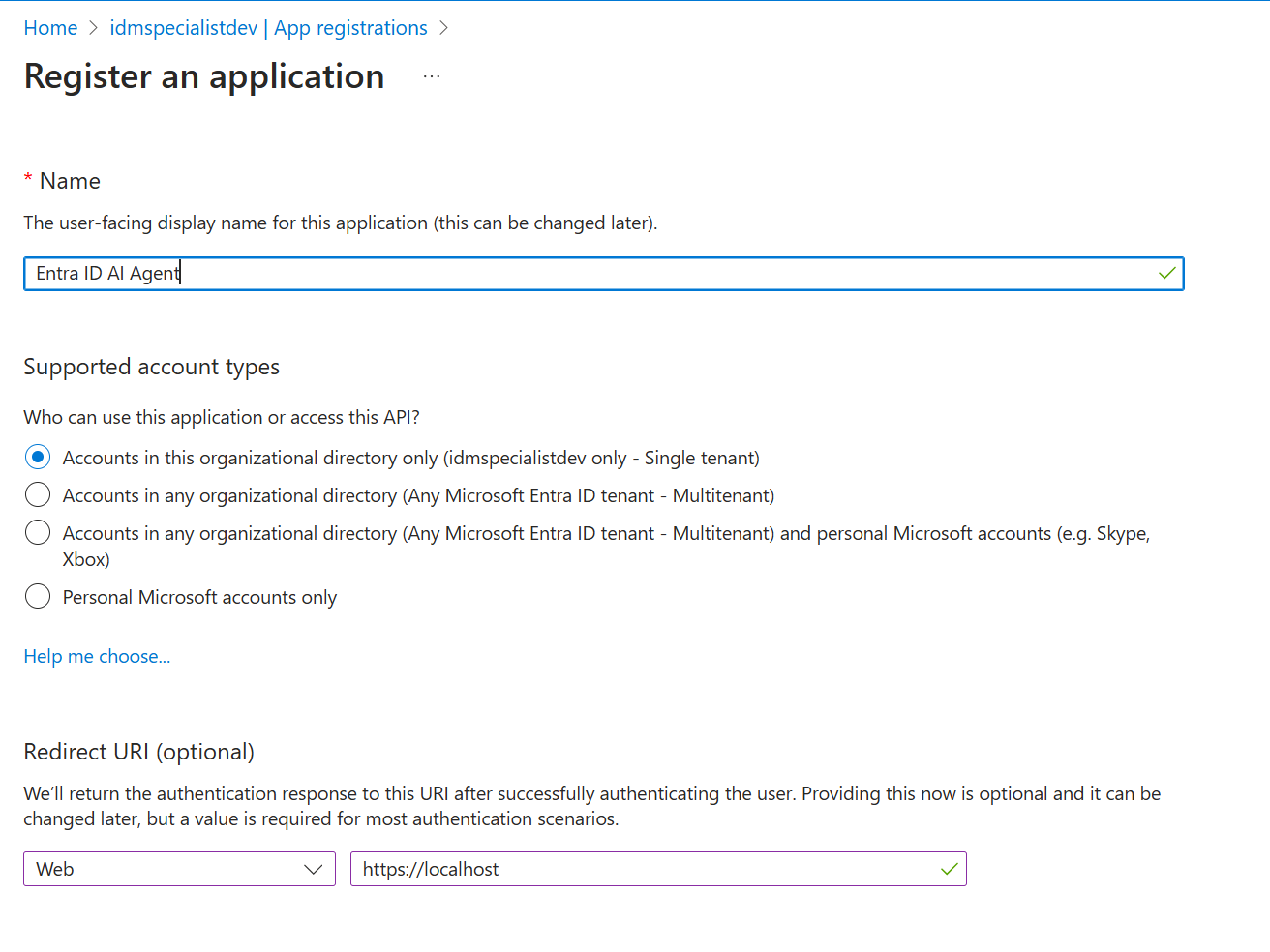Click the Redirect URI (optional) heading

coord(138,752)
